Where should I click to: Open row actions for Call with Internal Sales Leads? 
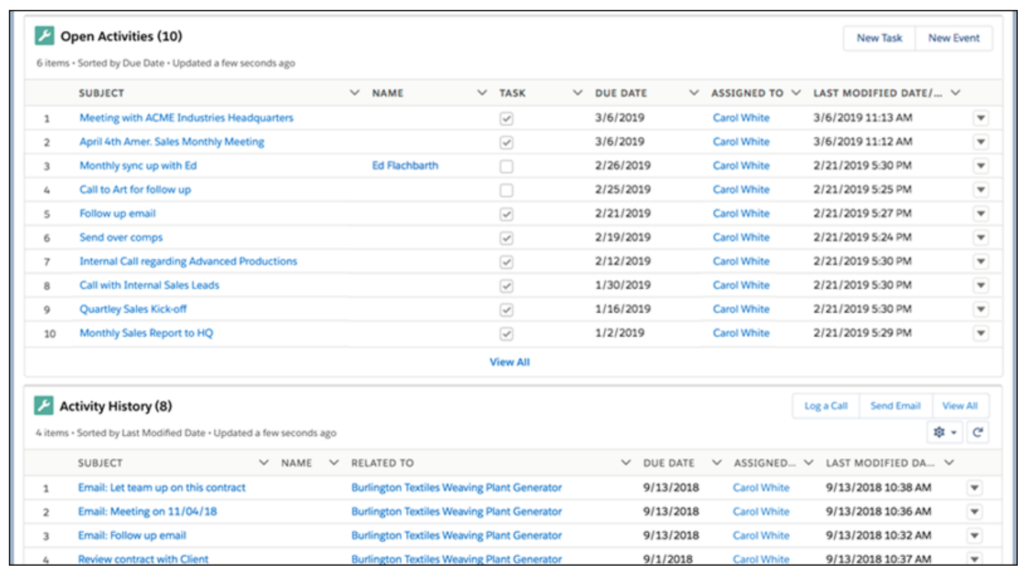[981, 286]
